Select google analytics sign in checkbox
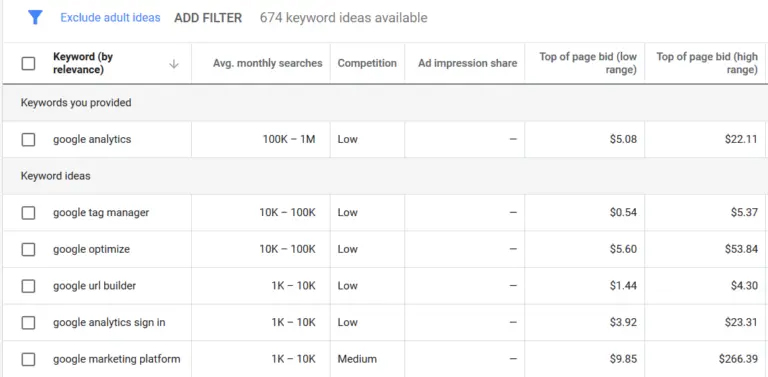This screenshot has height=377, width=768. 28,323
